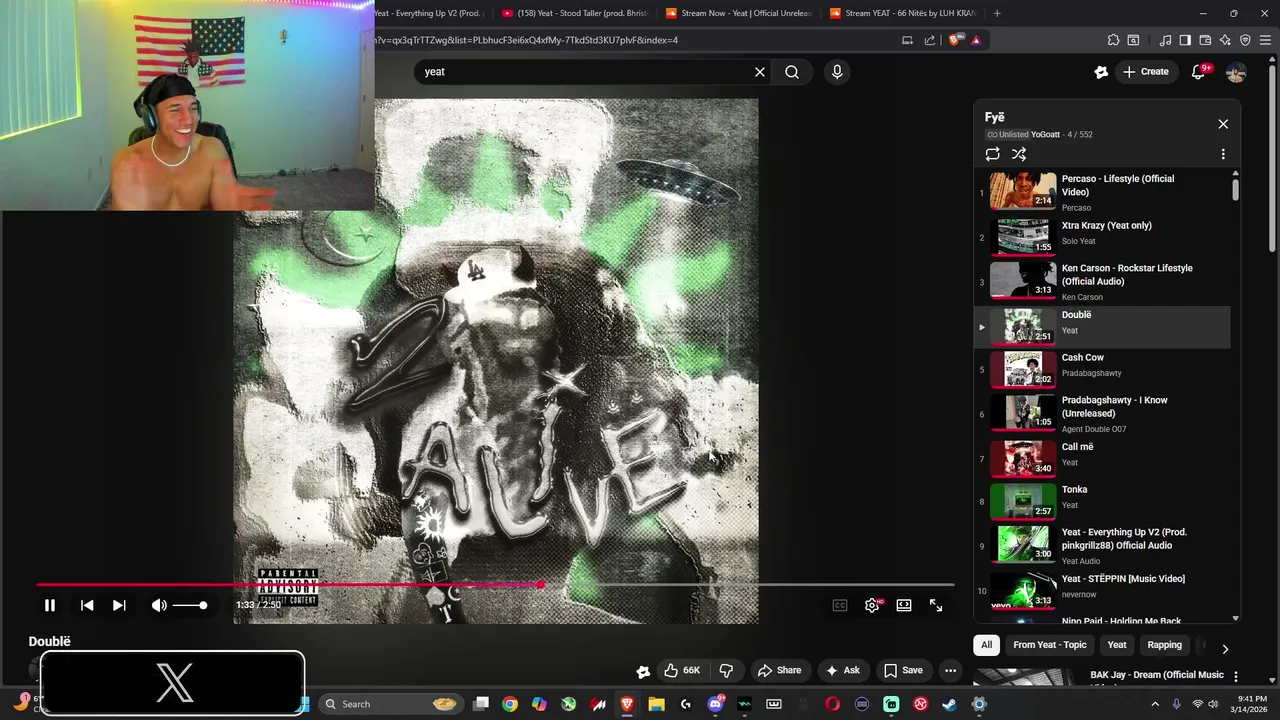Select Call më by Yeat
The width and height of the screenshot is (1280, 720).
(x=1102, y=458)
